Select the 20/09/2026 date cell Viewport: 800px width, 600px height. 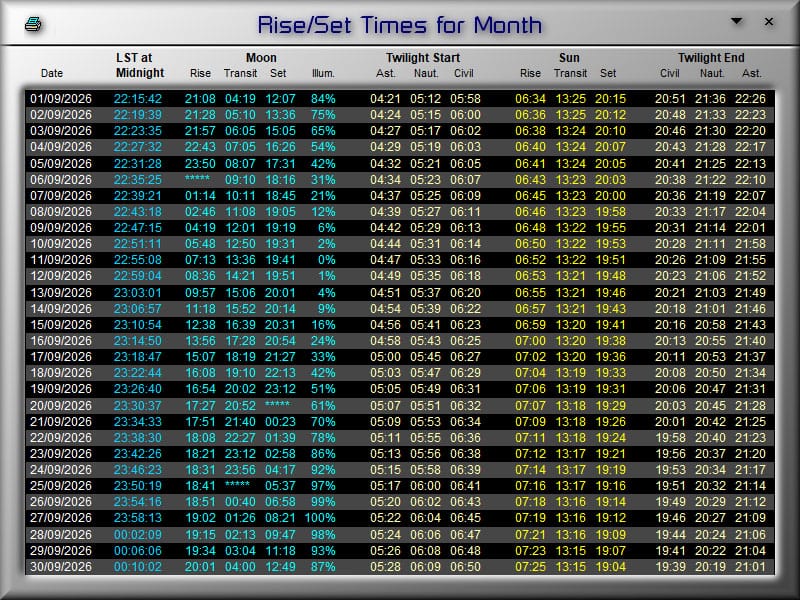61,406
